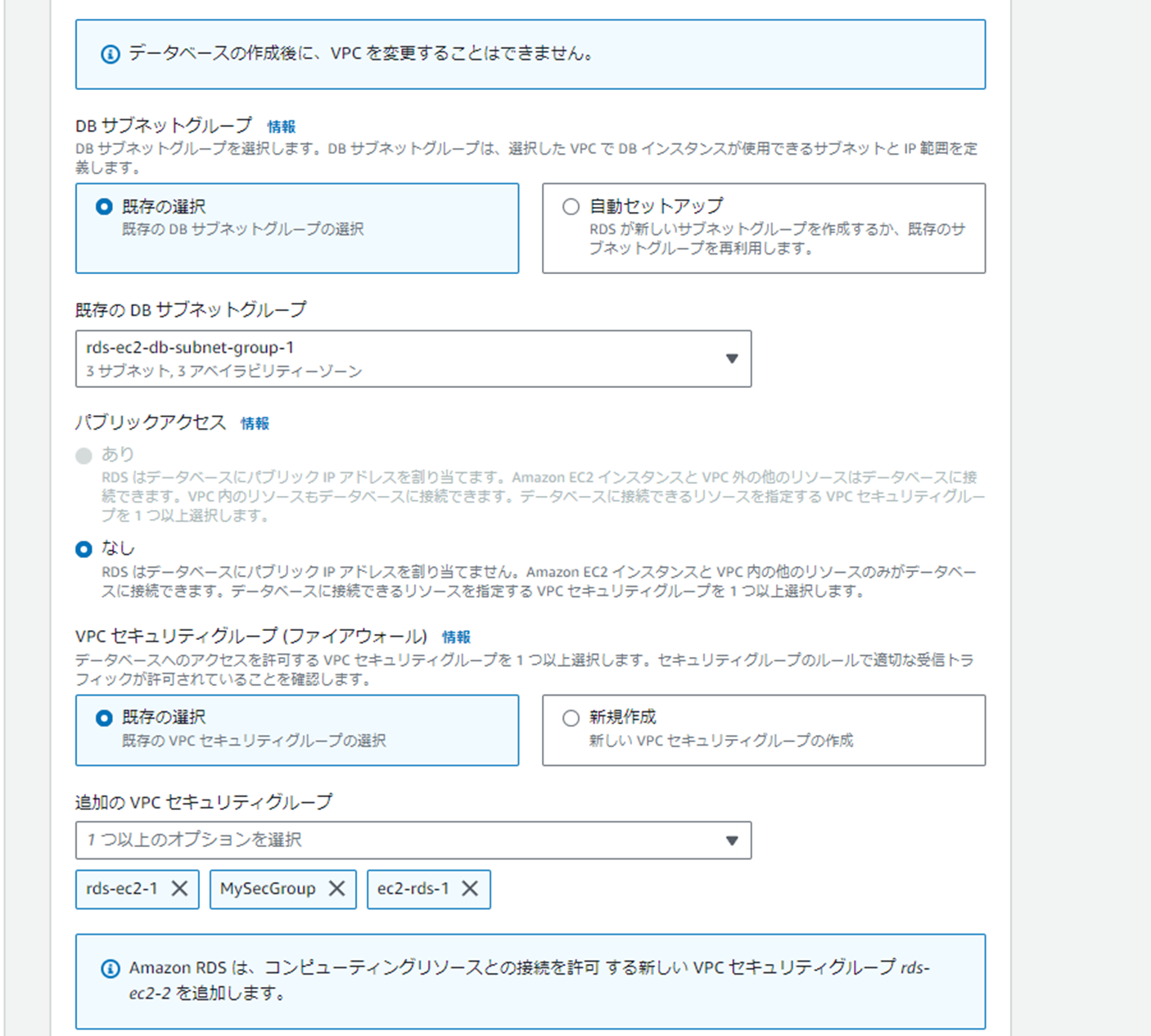Viewport: 1151px width, 1036px height.
Task: Select 自動セットアップ radio option
Action: tap(571, 207)
